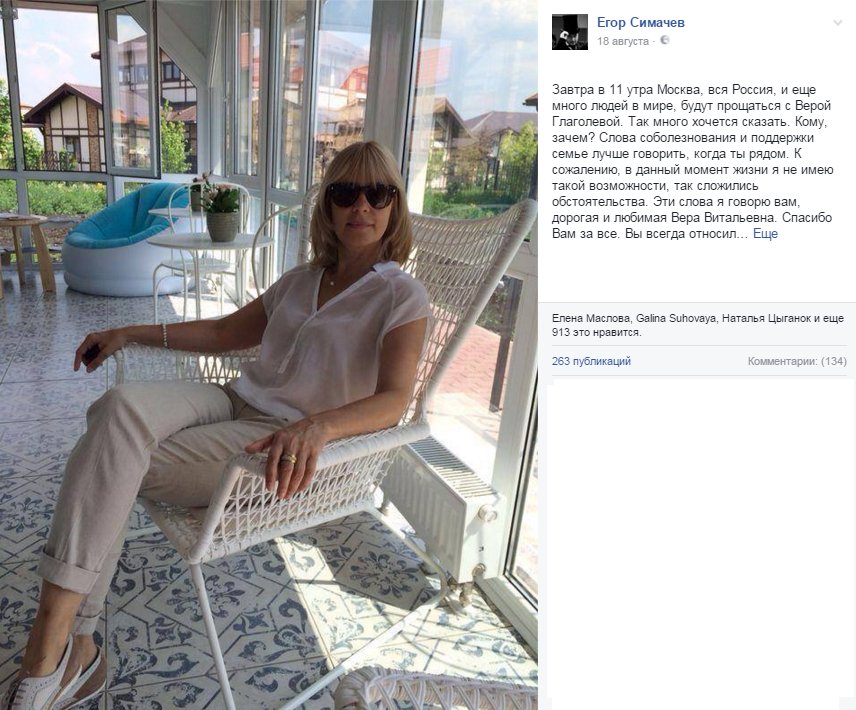Expand the post text with Еще

765,234
